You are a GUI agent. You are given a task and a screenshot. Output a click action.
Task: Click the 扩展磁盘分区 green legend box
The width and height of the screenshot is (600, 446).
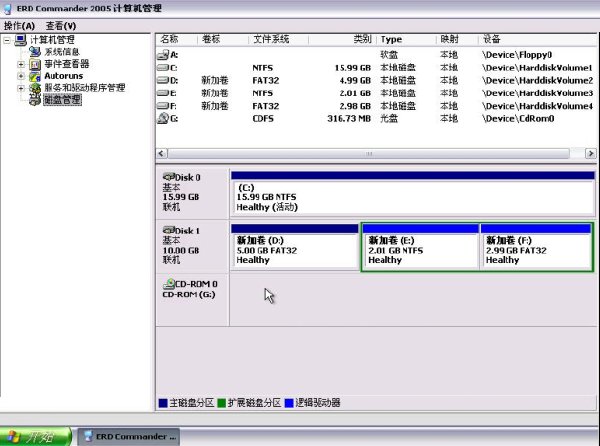click(221, 403)
